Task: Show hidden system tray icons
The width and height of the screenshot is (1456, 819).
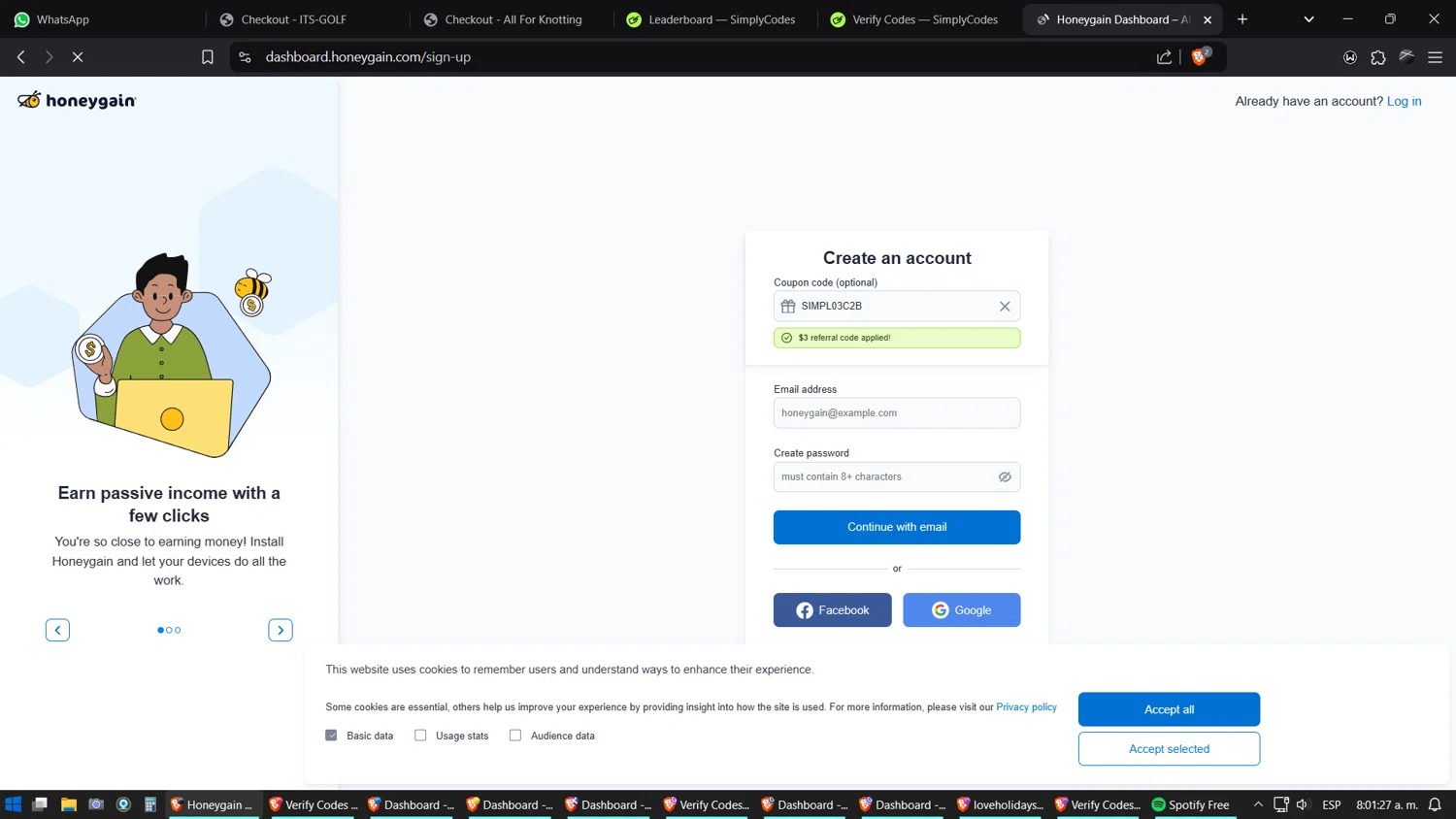Action: point(1258,804)
